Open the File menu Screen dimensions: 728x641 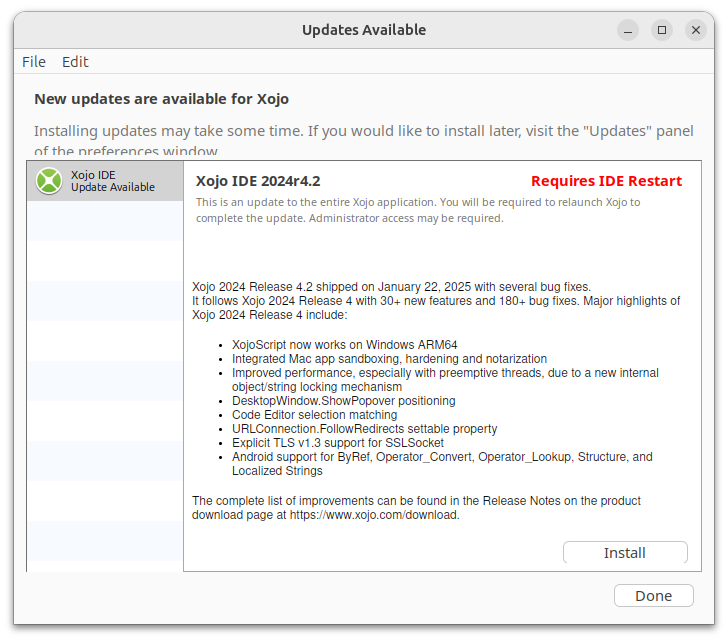coord(34,62)
